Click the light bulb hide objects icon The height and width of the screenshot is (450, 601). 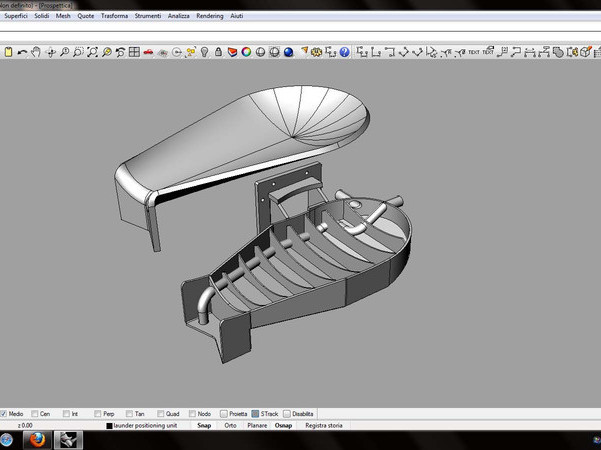point(204,52)
